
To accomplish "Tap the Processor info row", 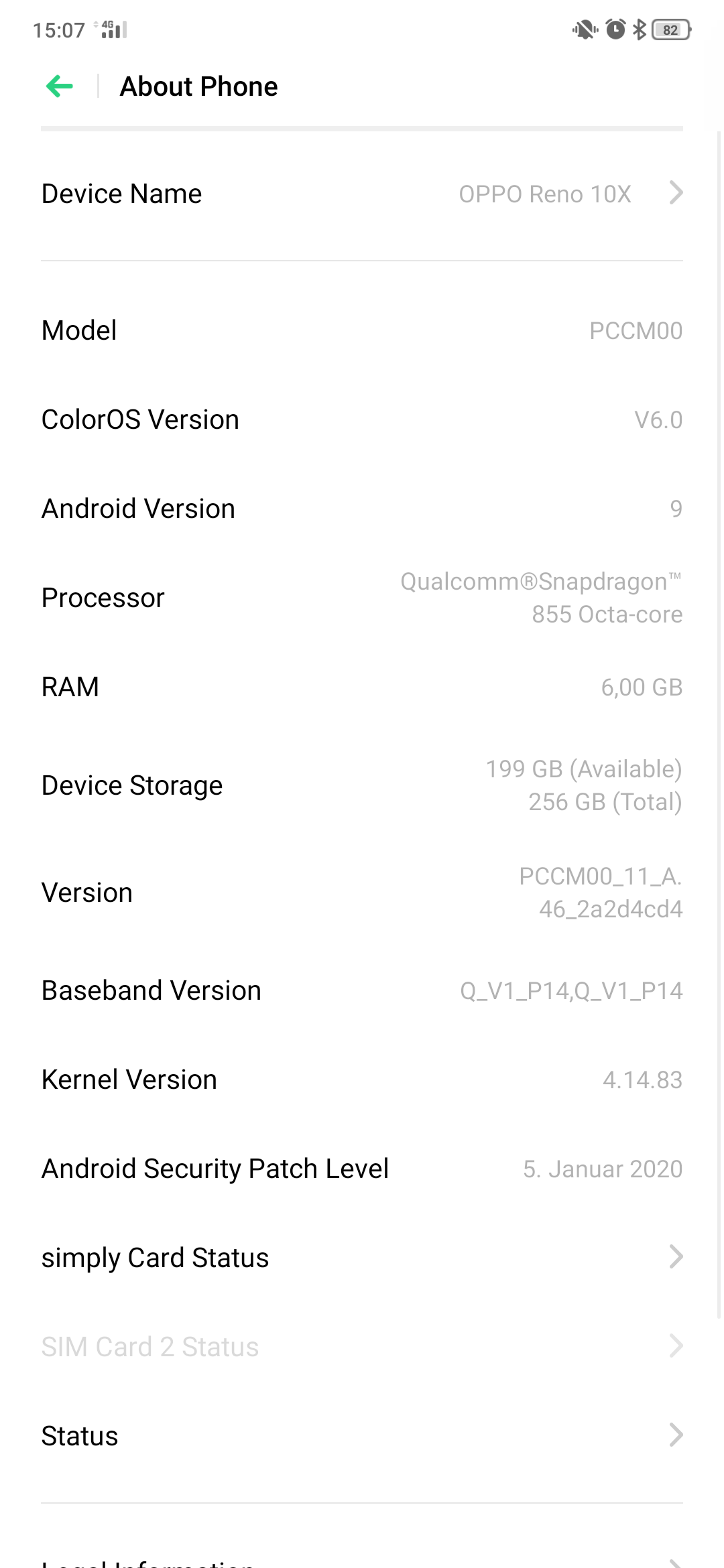I will [x=362, y=598].
